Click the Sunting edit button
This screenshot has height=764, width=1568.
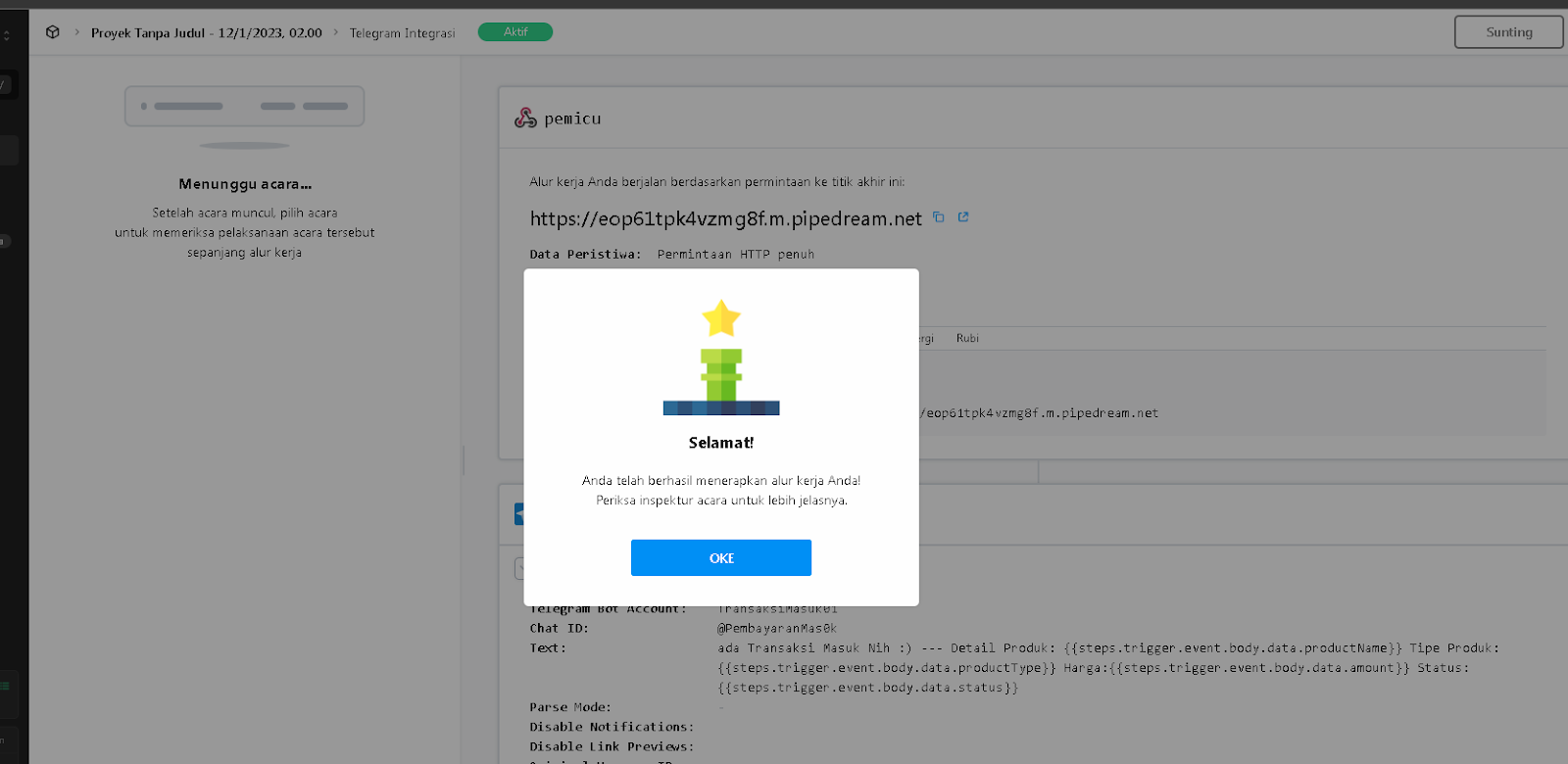coord(1509,32)
